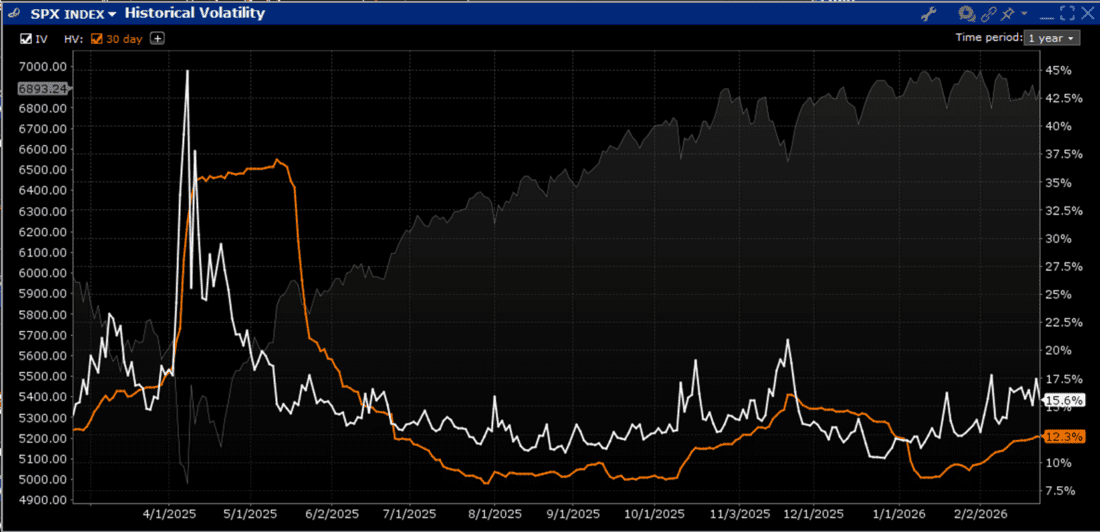Click the 12/1/2025 date axis label

click(x=813, y=514)
